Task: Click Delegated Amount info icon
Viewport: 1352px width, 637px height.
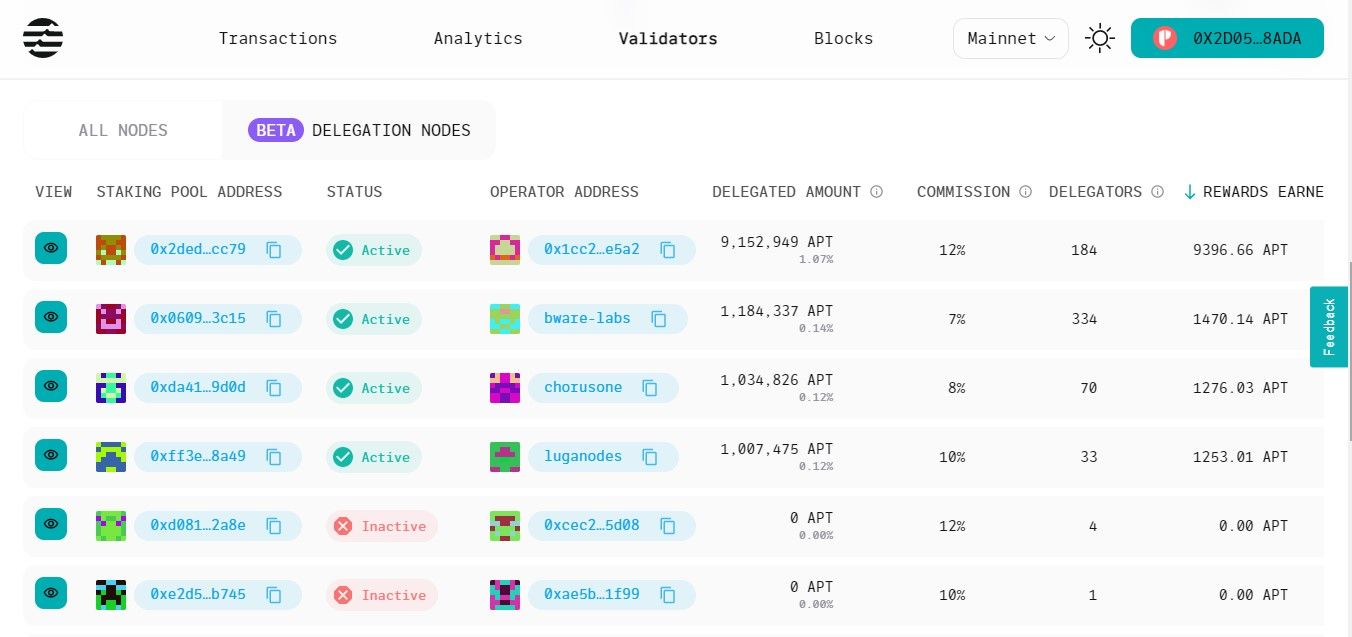Action: coord(876,192)
